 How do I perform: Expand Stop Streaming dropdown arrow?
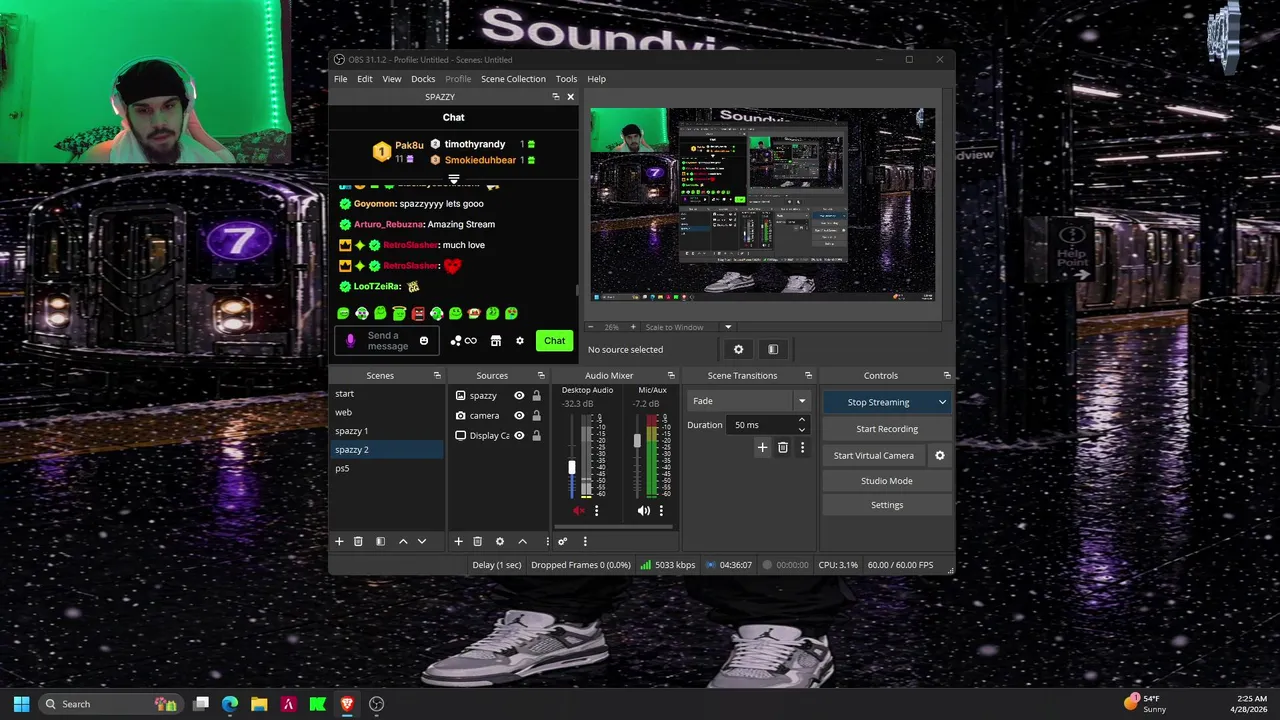(x=942, y=402)
